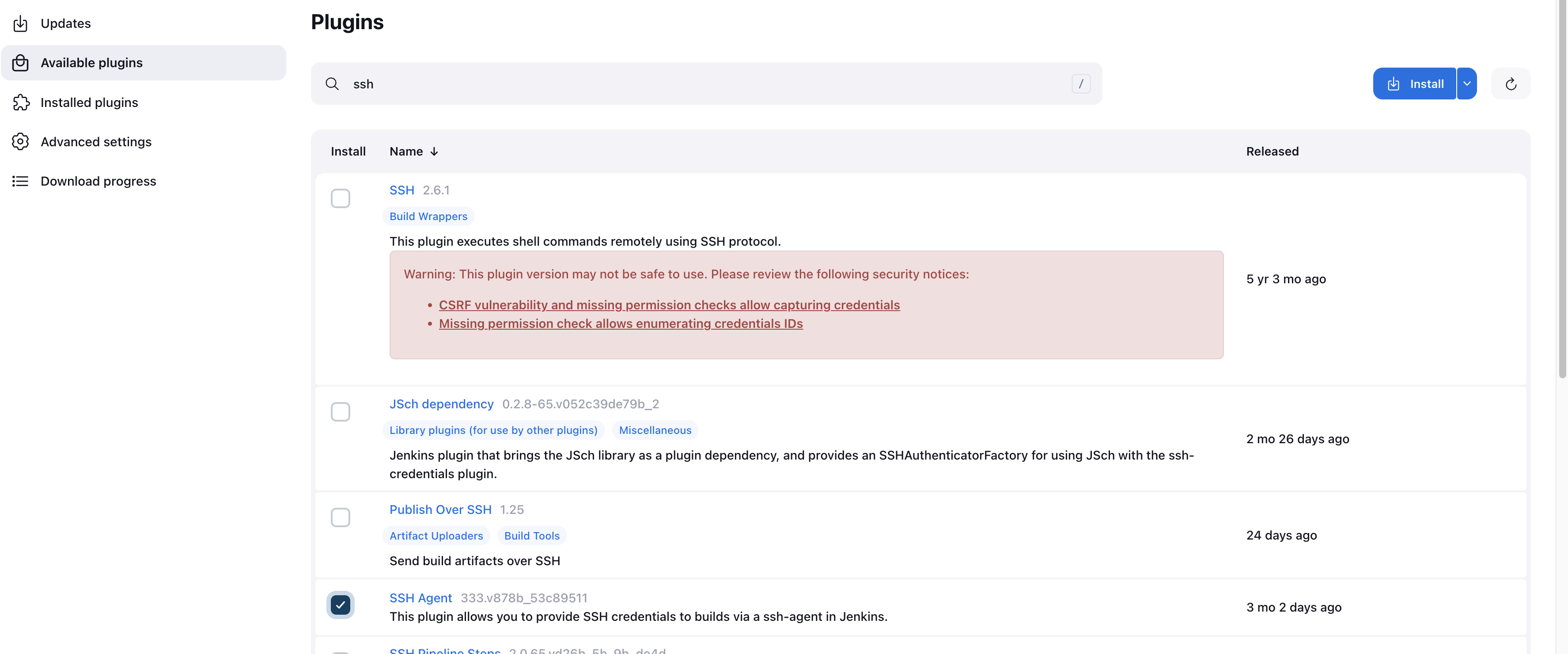Viewport: 1568px width, 654px height.
Task: Check the SSH 2.6.1 plugin checkbox
Action: point(340,198)
